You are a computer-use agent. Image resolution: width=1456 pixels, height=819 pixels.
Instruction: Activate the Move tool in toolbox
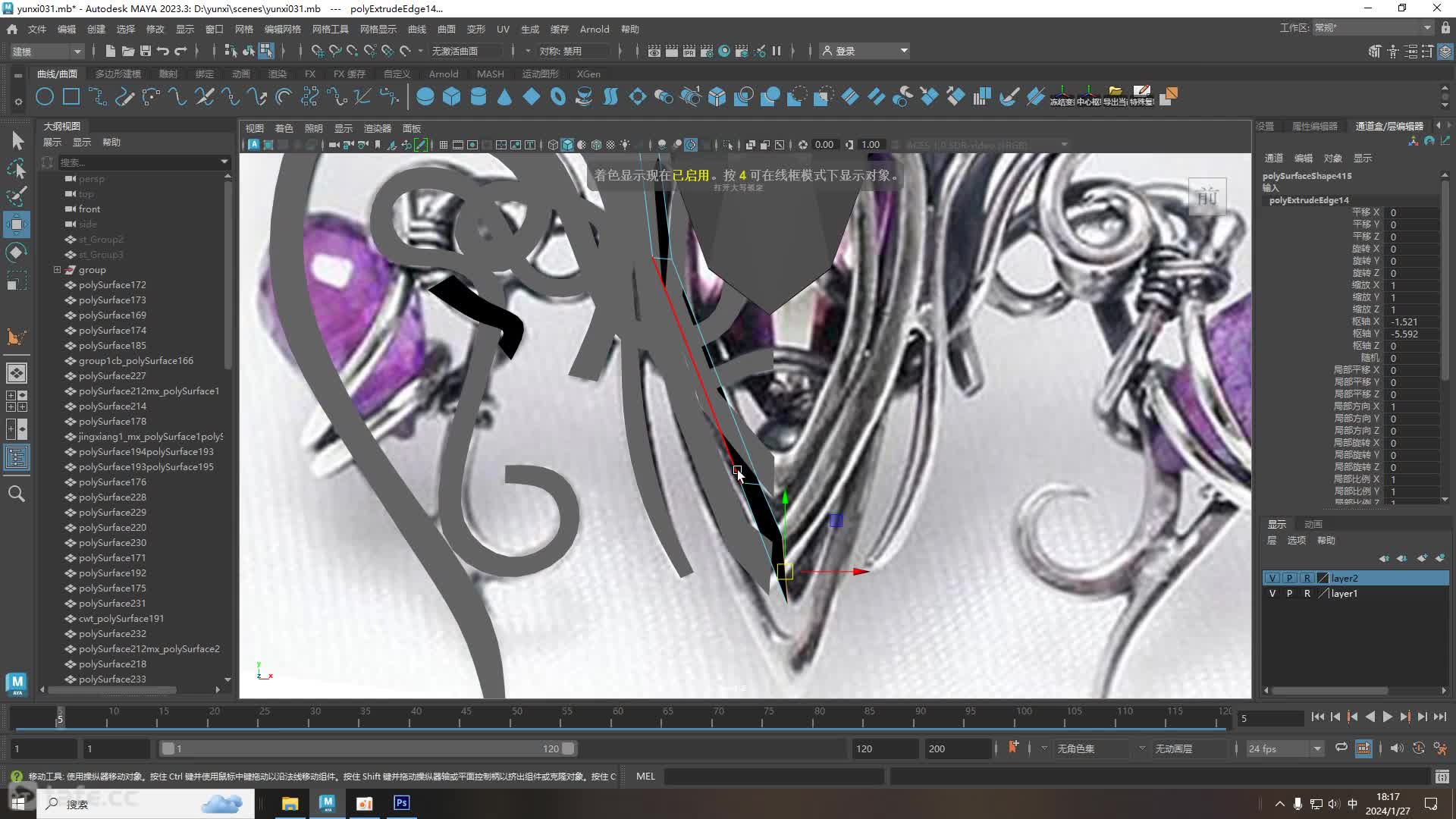17,224
